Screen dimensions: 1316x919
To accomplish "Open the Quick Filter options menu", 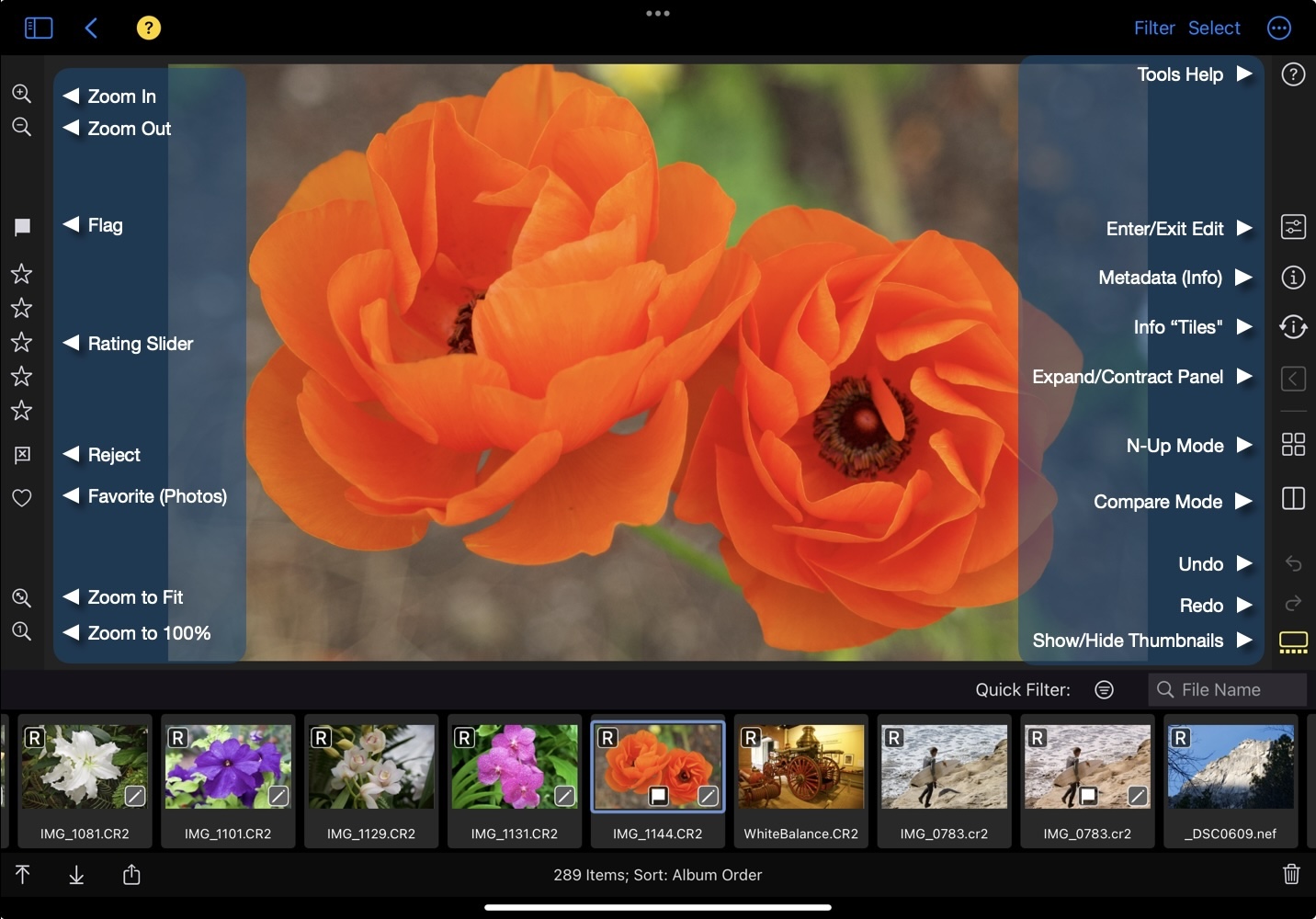I will pyautogui.click(x=1105, y=690).
